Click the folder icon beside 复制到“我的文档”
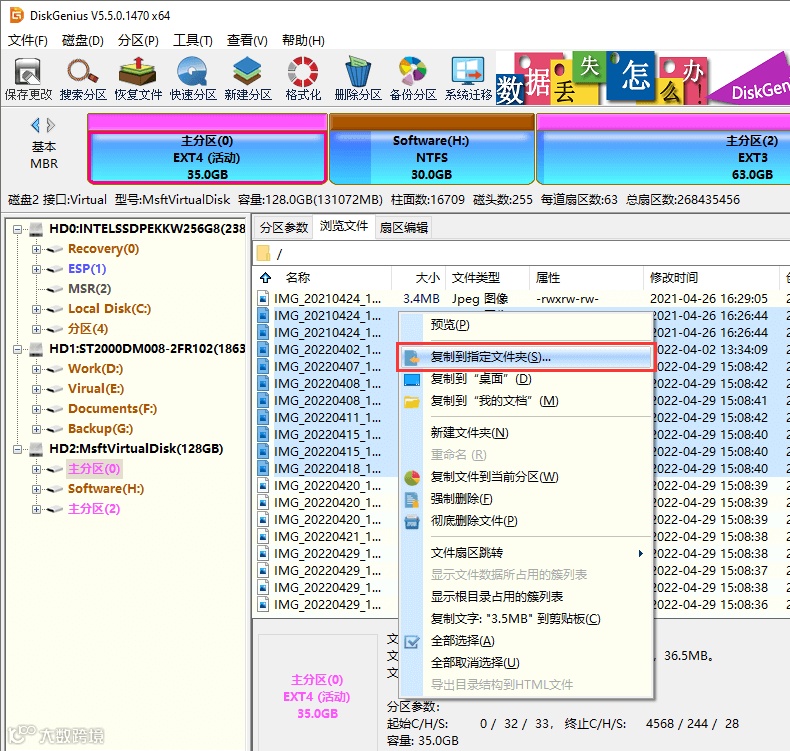The image size is (790, 751). (x=412, y=401)
